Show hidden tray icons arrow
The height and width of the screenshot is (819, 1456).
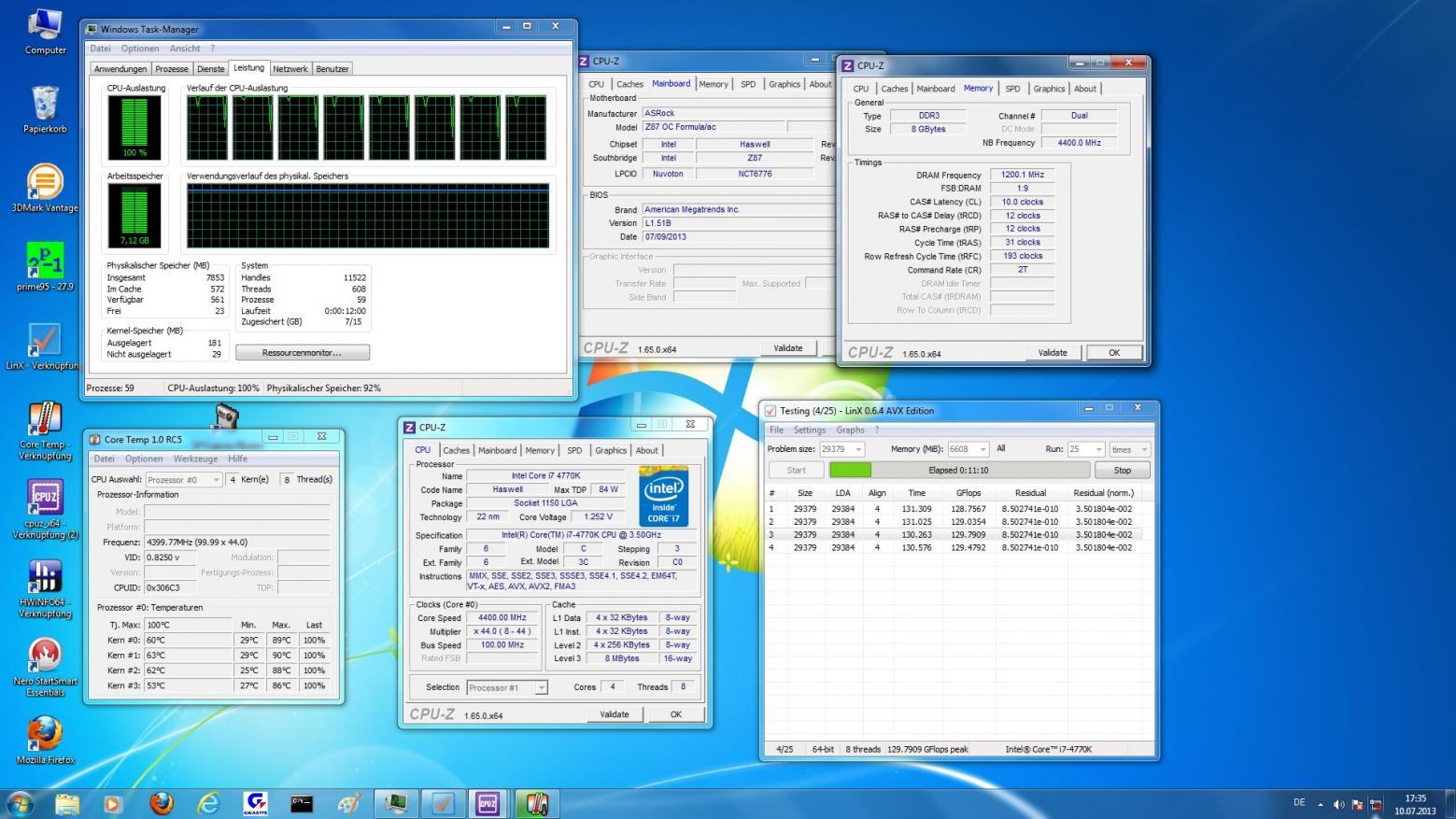(x=1321, y=804)
